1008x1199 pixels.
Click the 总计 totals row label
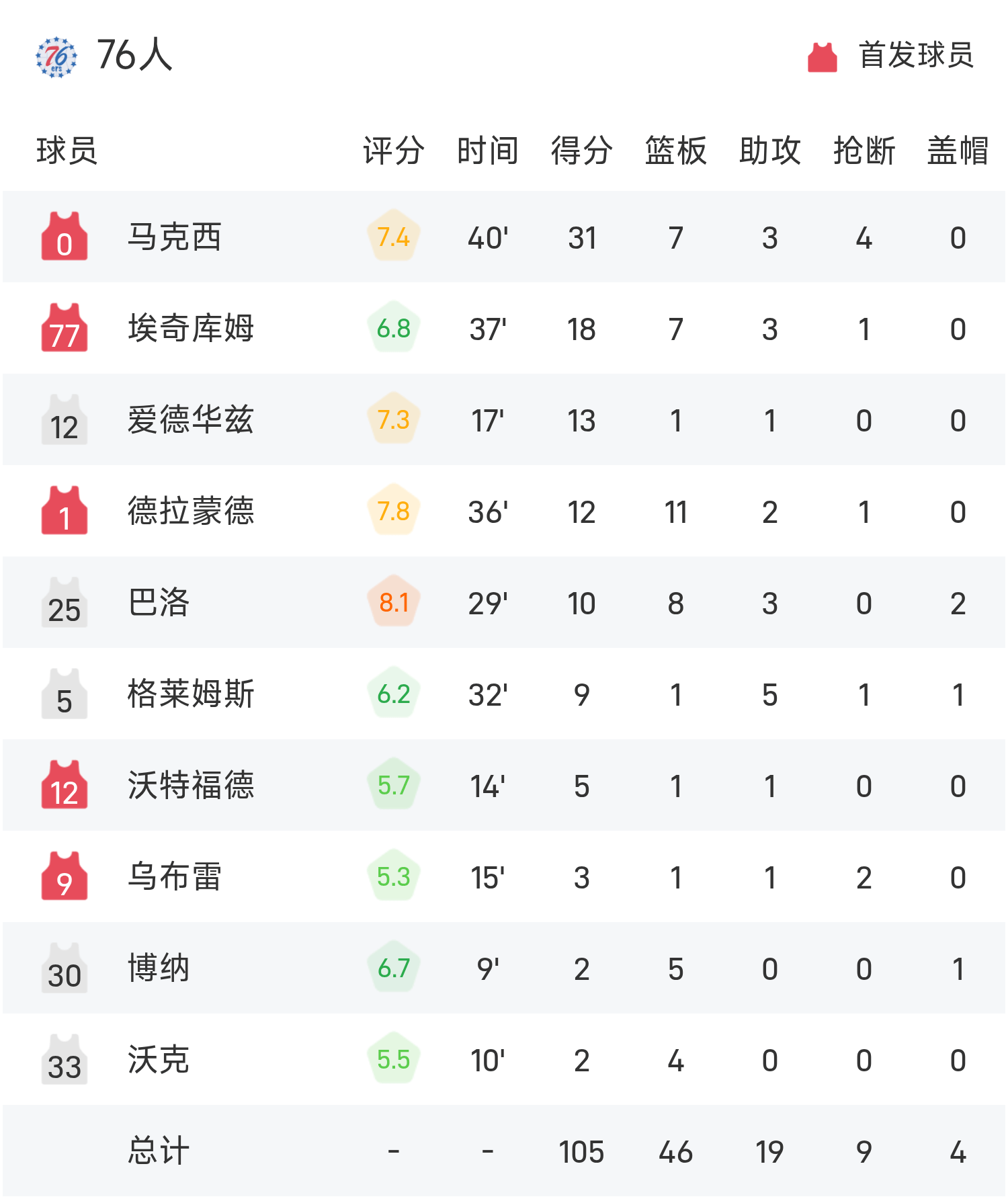(159, 1151)
